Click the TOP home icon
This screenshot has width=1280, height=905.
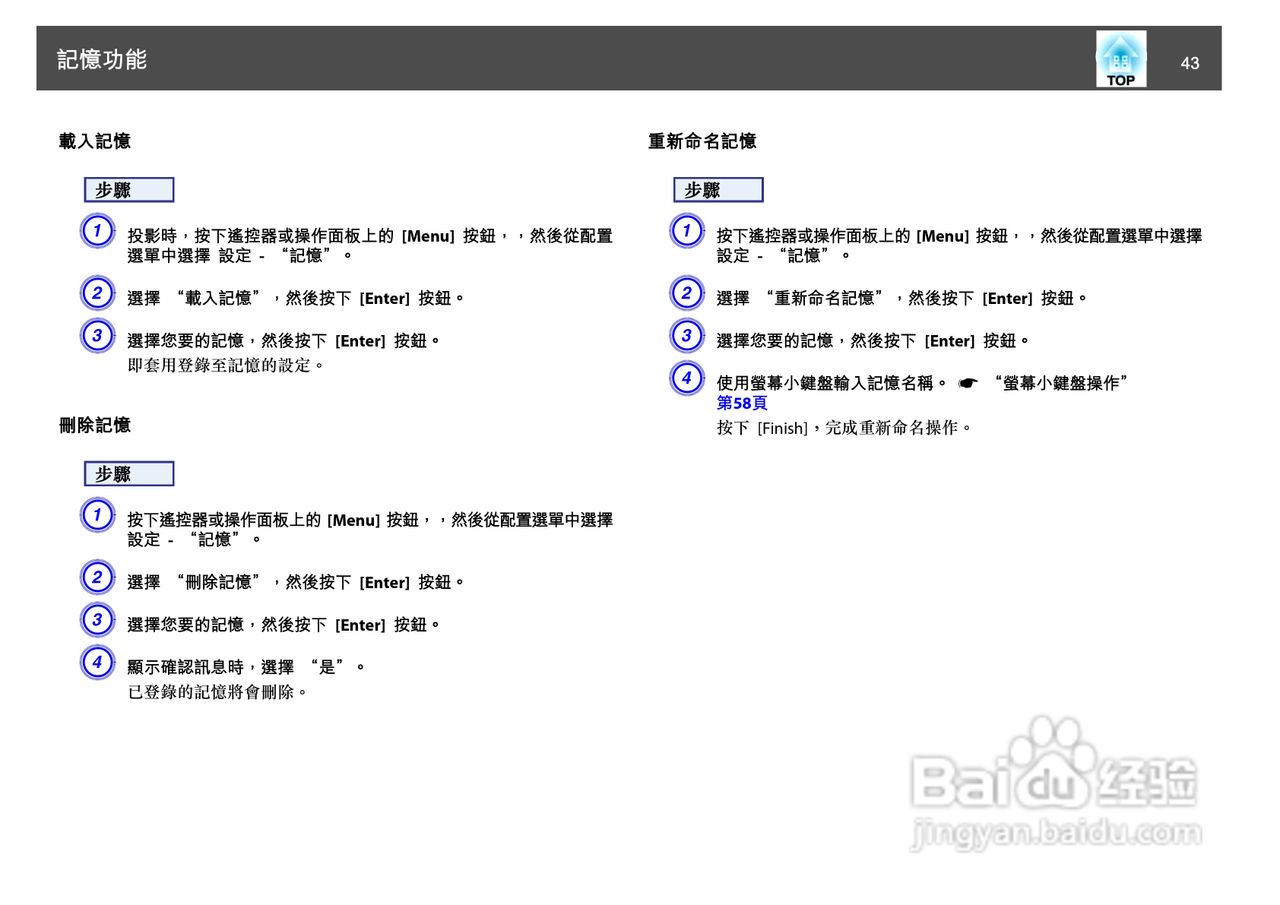tap(1120, 58)
